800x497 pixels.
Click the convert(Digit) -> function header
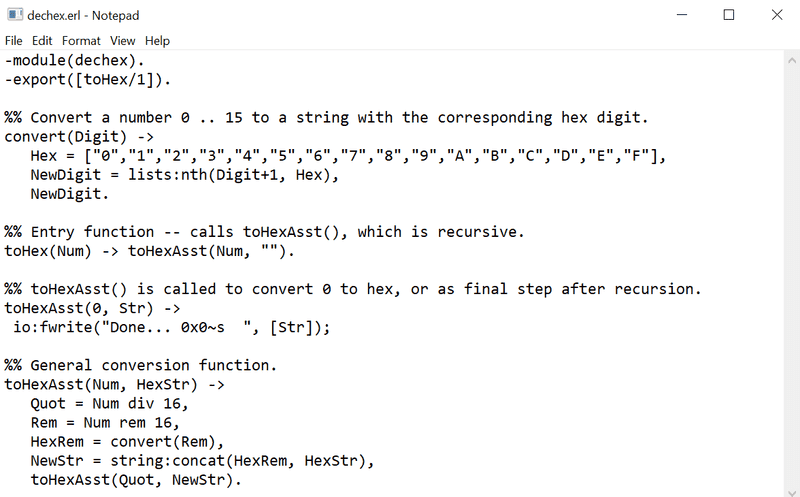[78, 136]
